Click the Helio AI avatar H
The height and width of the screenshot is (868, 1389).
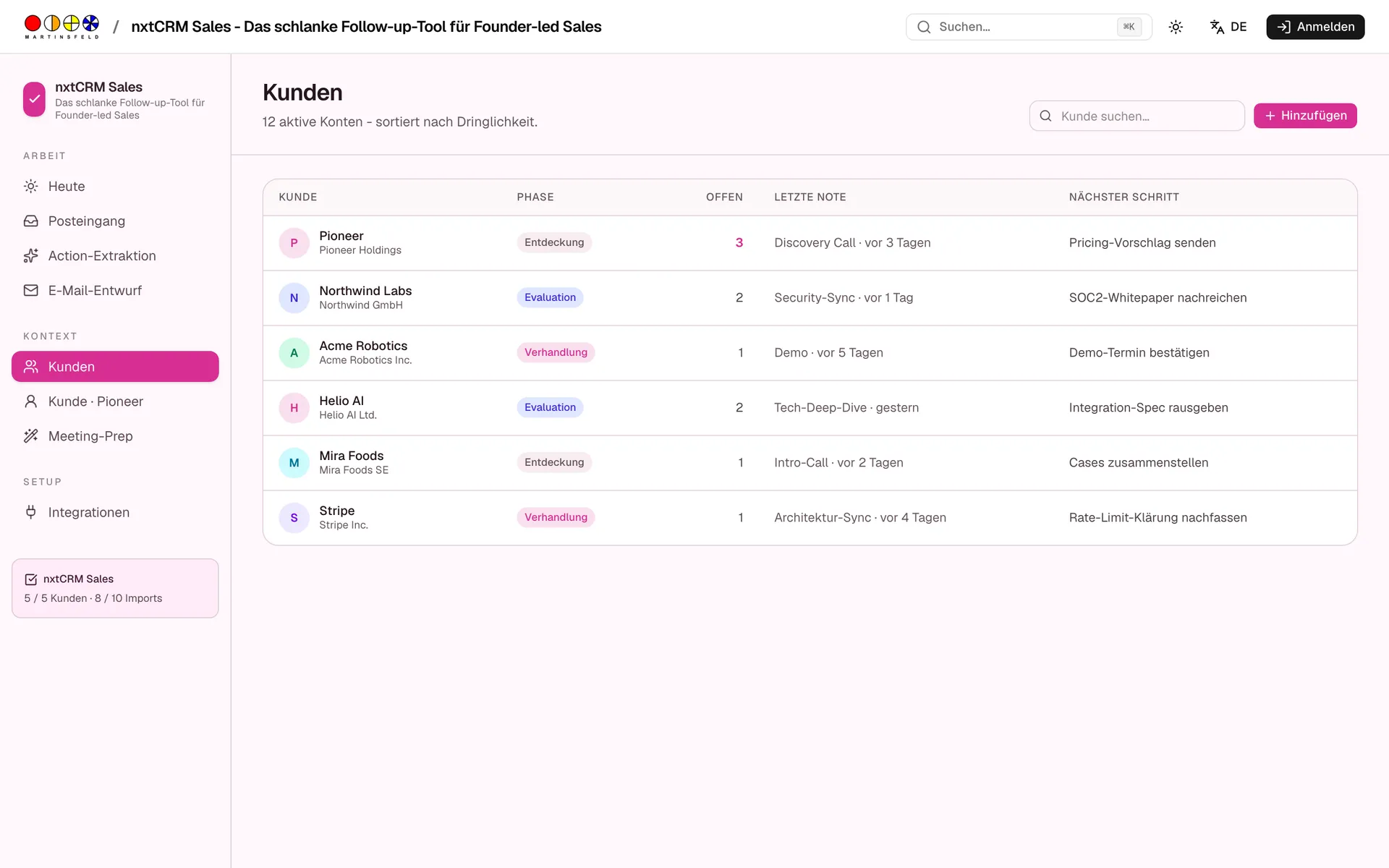(294, 408)
